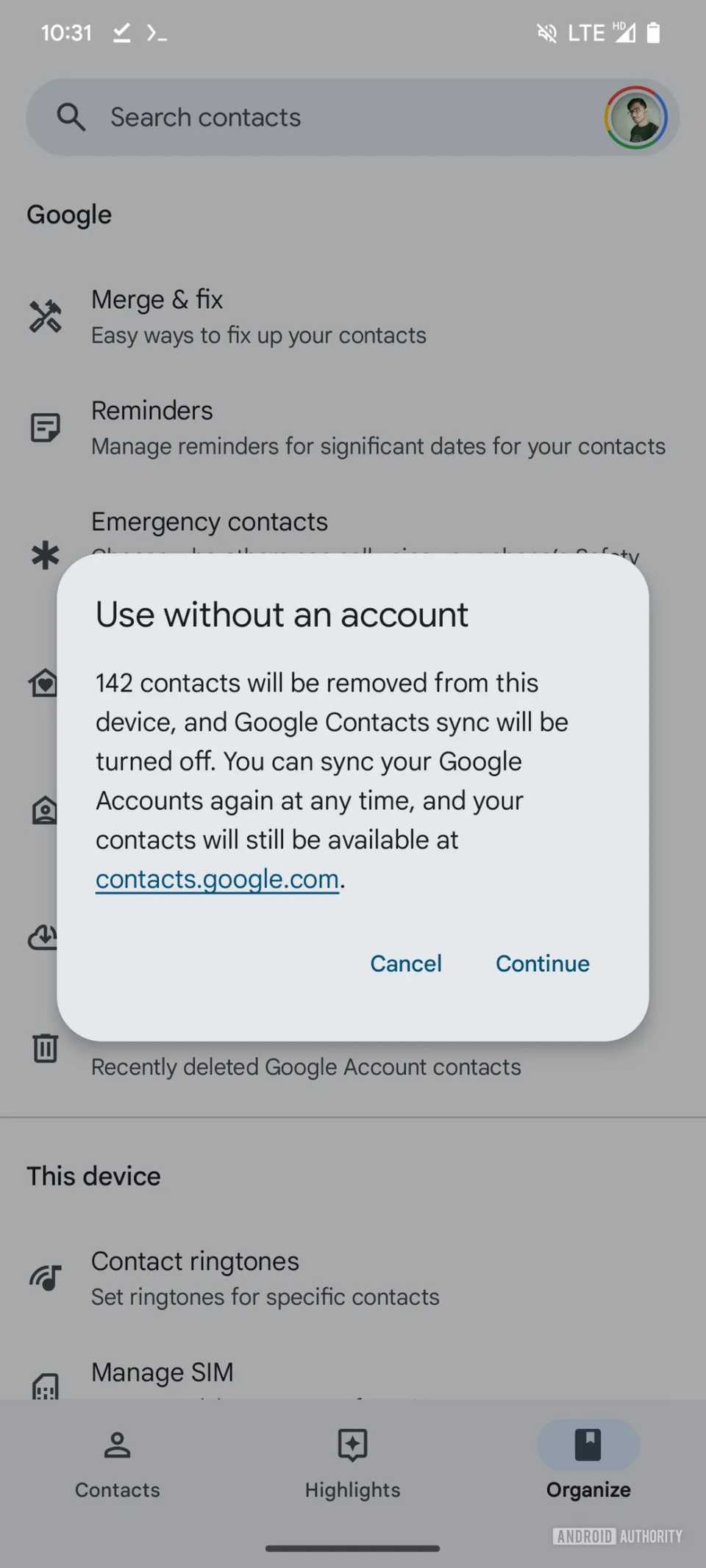Screen dimensions: 706x1568
Task: Tap Continue to remove contacts
Action: tap(542, 964)
